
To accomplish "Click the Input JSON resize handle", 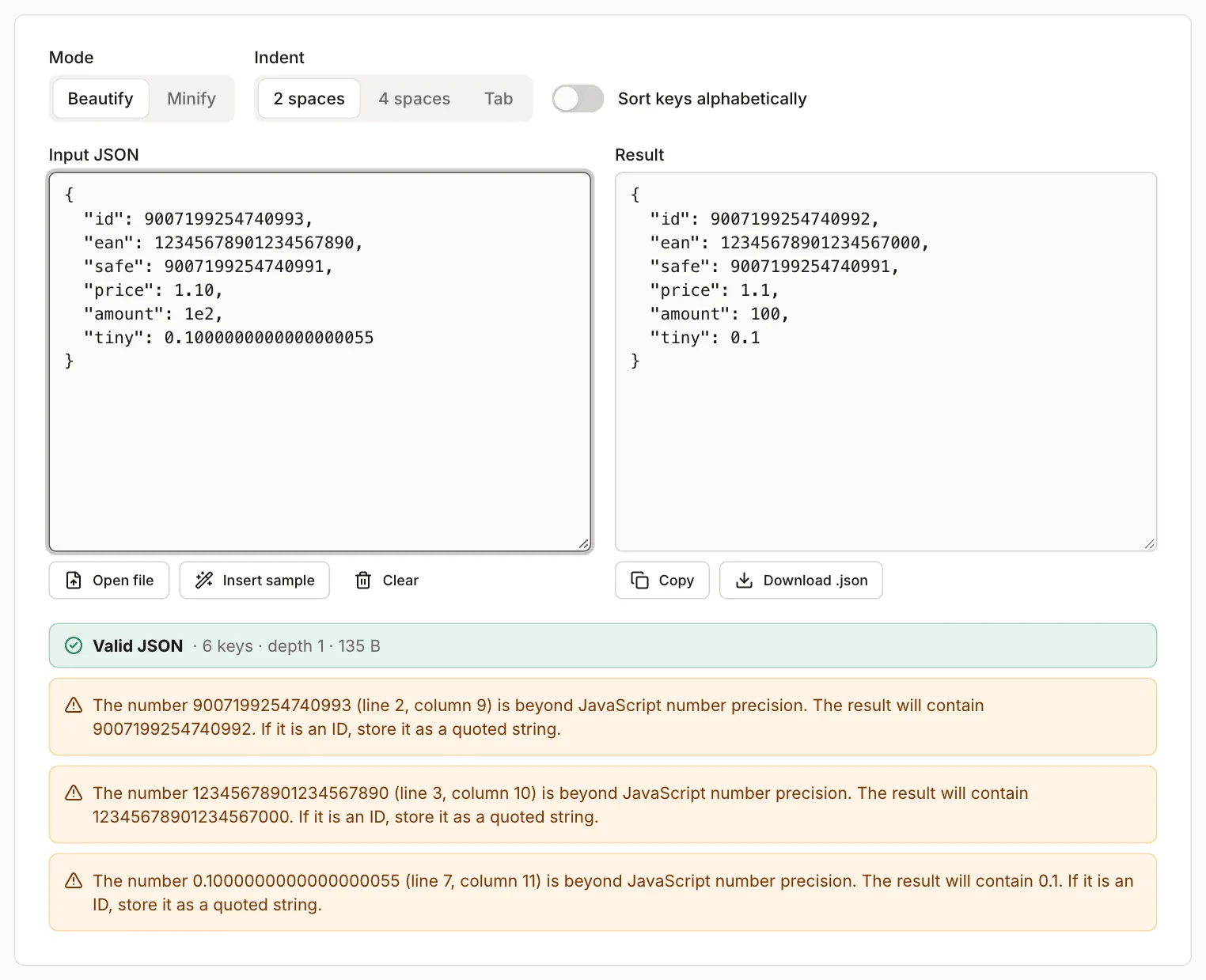I will [583, 543].
